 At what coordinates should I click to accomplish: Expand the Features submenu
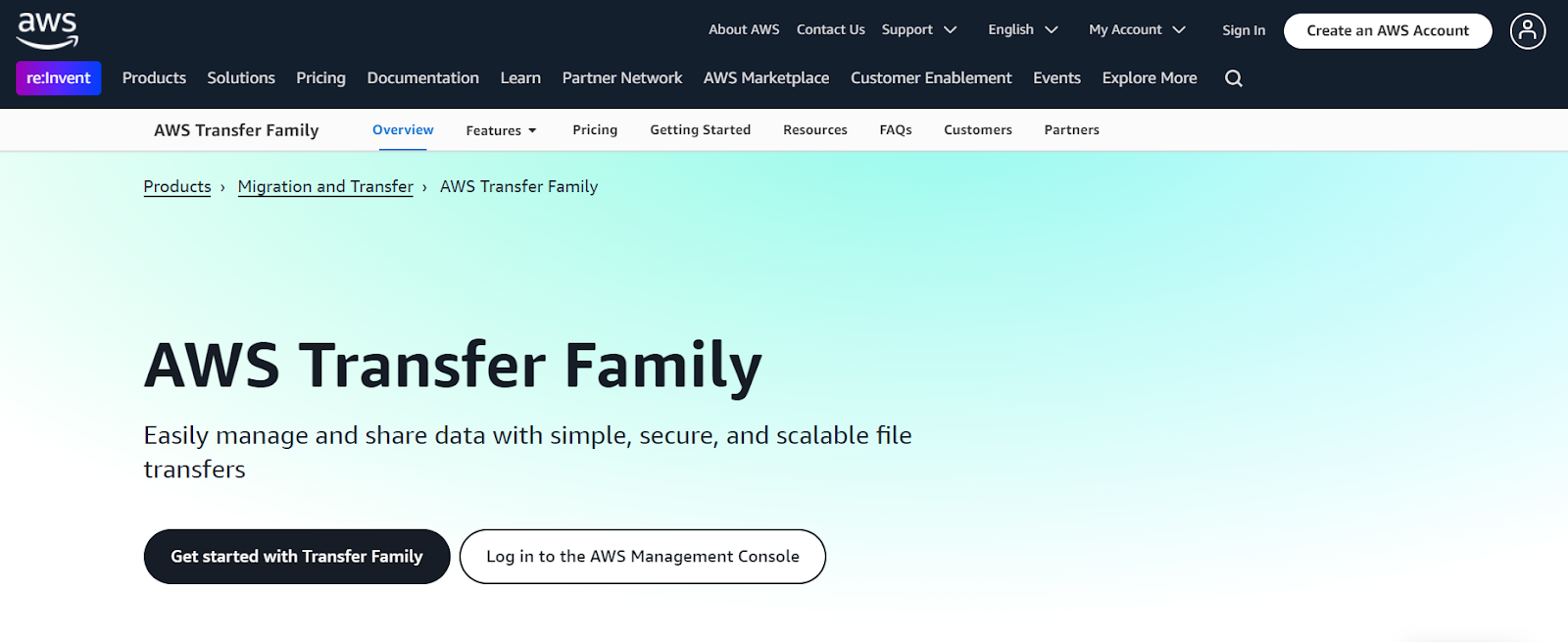coord(502,130)
